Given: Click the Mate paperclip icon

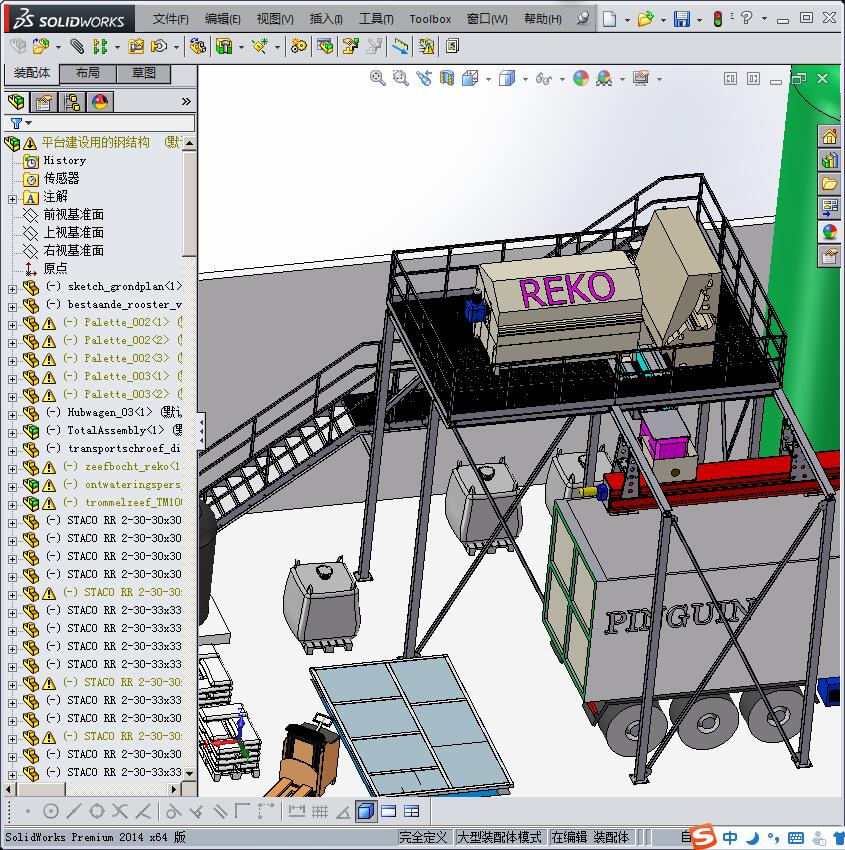Looking at the screenshot, I should 77,46.
